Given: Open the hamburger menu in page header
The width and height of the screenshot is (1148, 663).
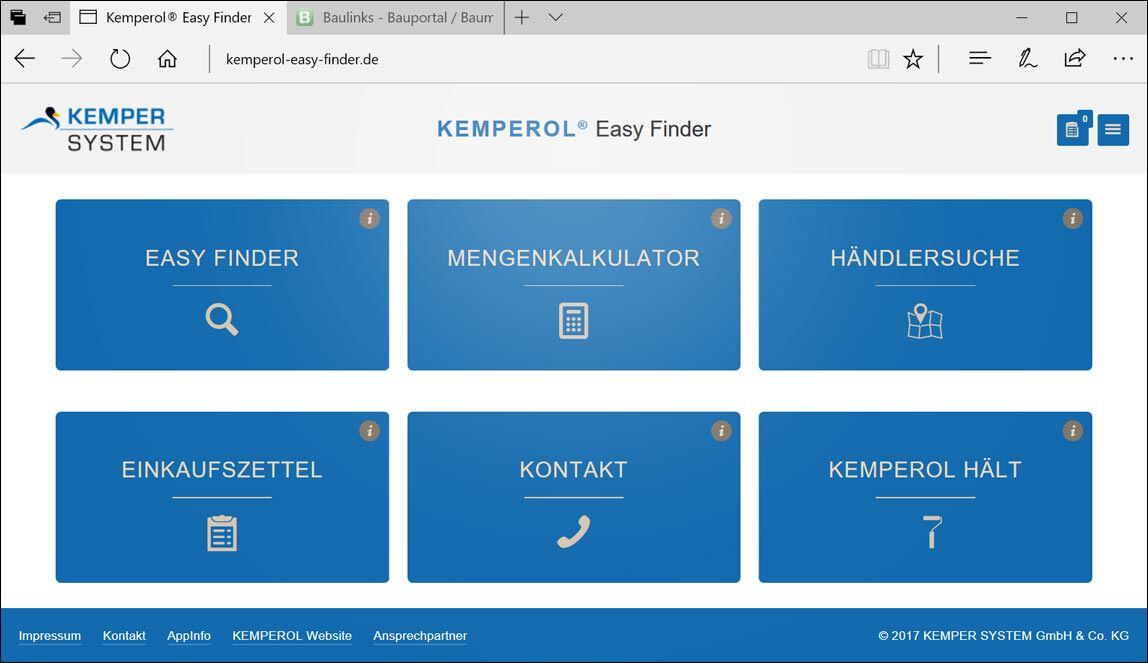Looking at the screenshot, I should click(x=1113, y=130).
